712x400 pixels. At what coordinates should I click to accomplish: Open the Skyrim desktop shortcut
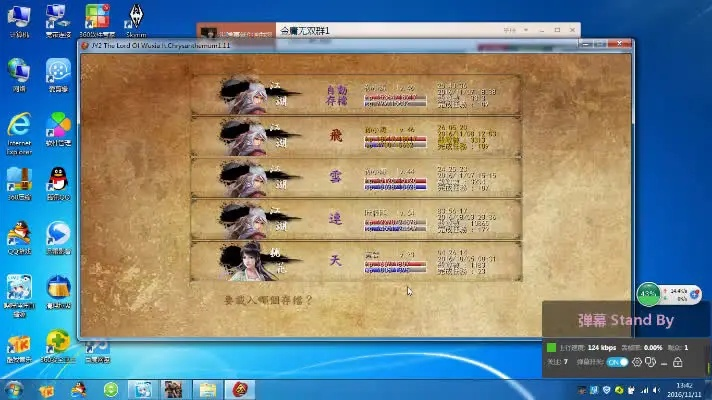(x=136, y=20)
